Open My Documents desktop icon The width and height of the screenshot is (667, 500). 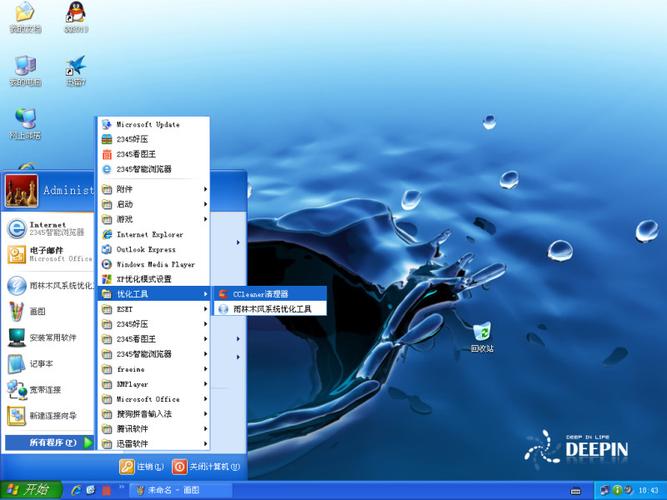(25, 17)
